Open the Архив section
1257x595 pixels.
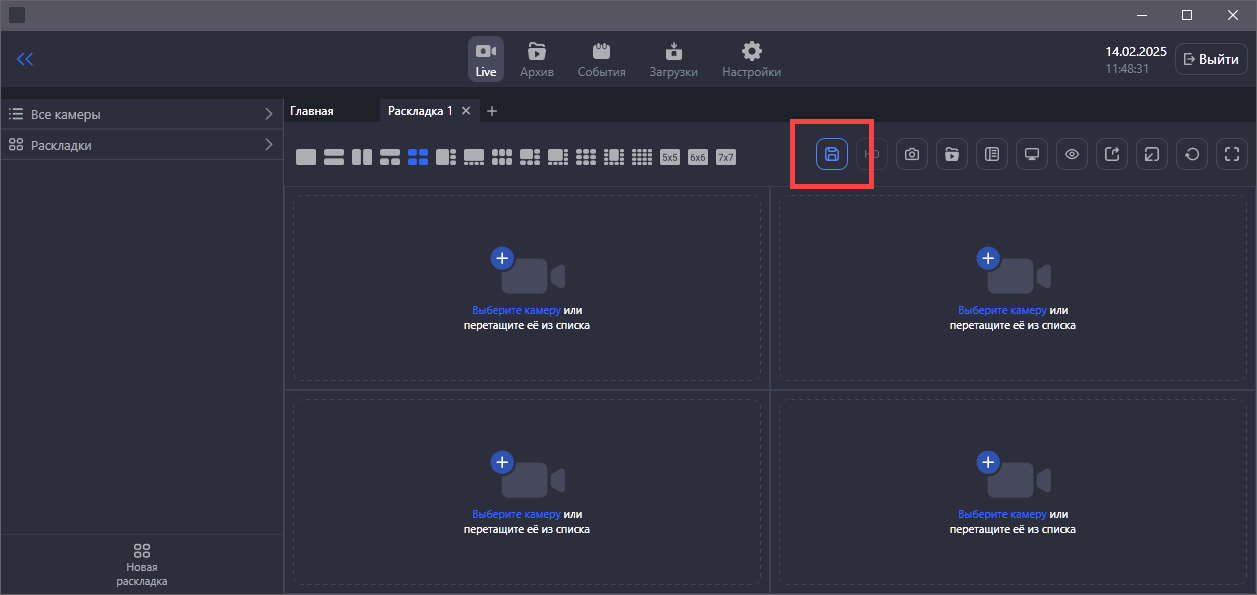pos(537,59)
